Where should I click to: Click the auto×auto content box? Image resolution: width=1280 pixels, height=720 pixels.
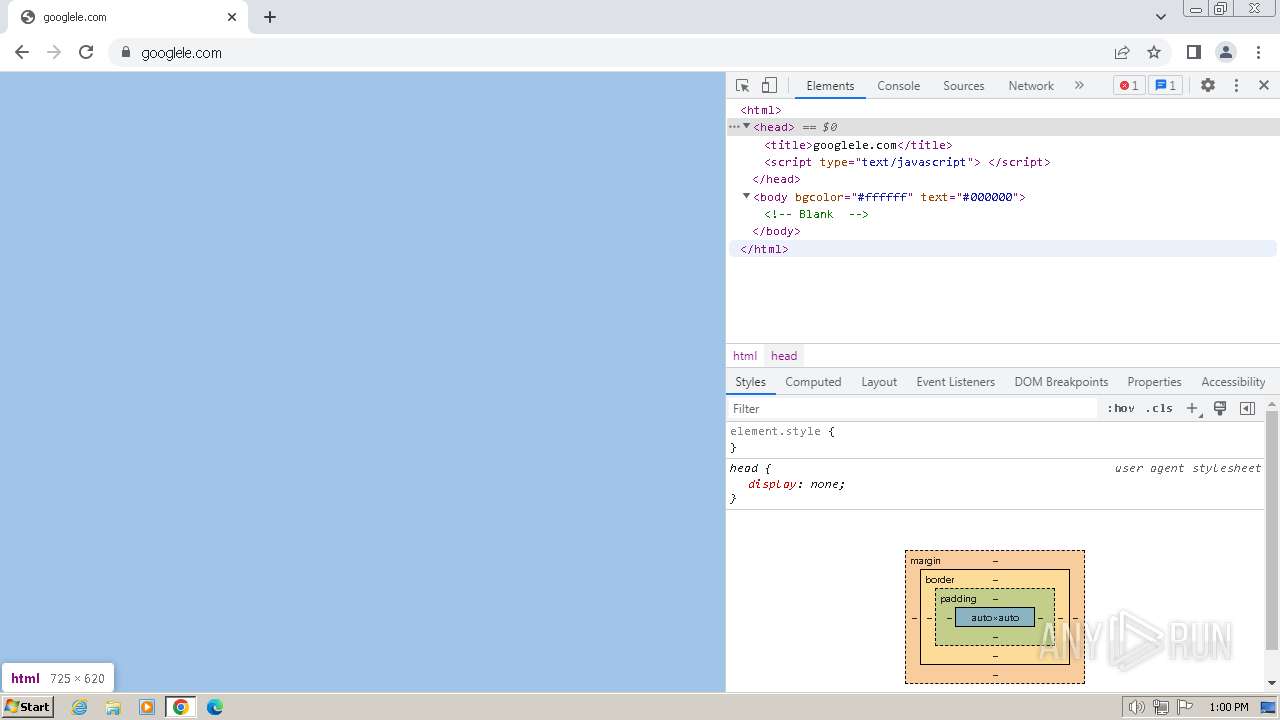(x=995, y=617)
